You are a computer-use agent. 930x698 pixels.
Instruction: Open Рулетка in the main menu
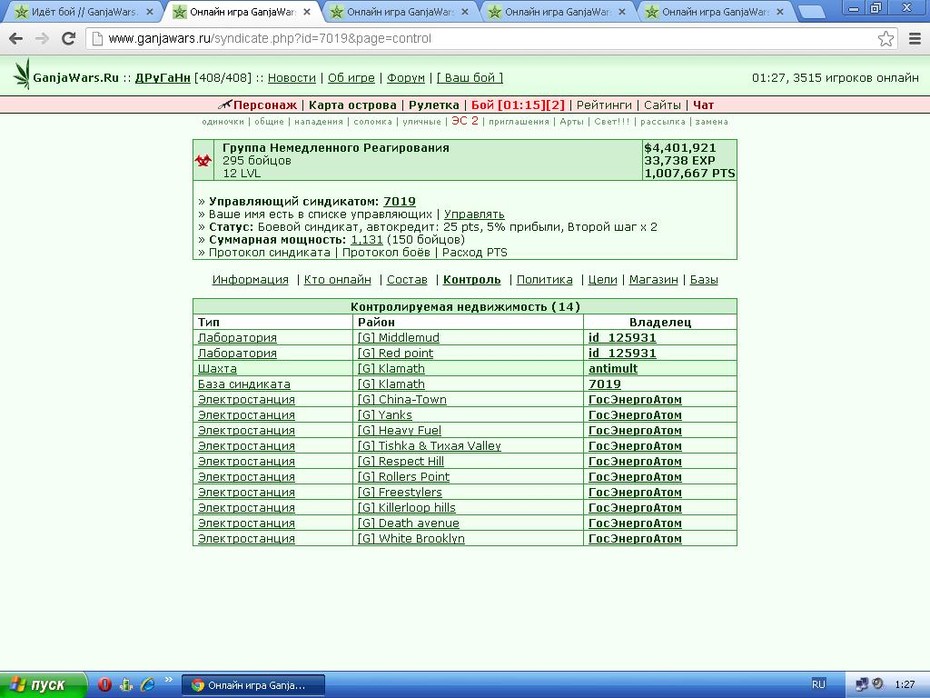434,105
